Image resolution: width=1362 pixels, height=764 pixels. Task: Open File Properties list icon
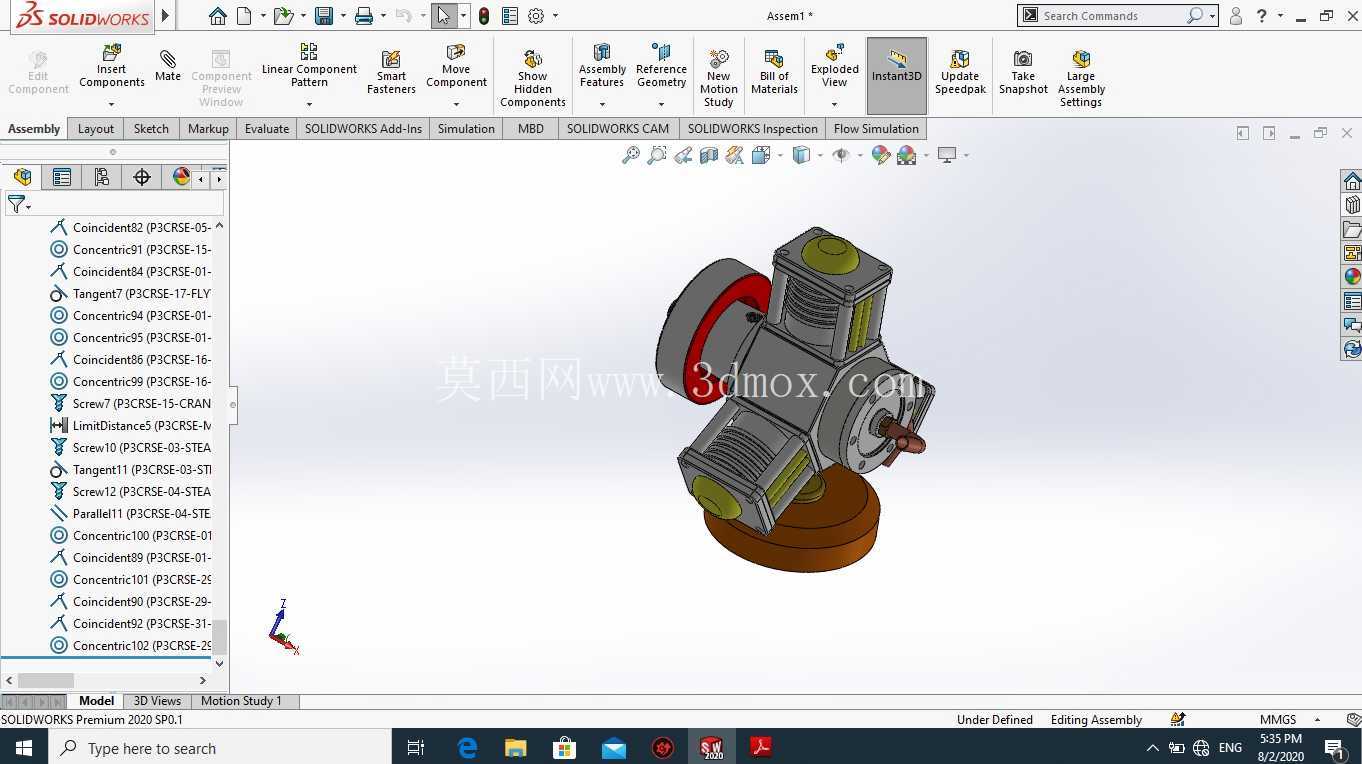[x=510, y=16]
